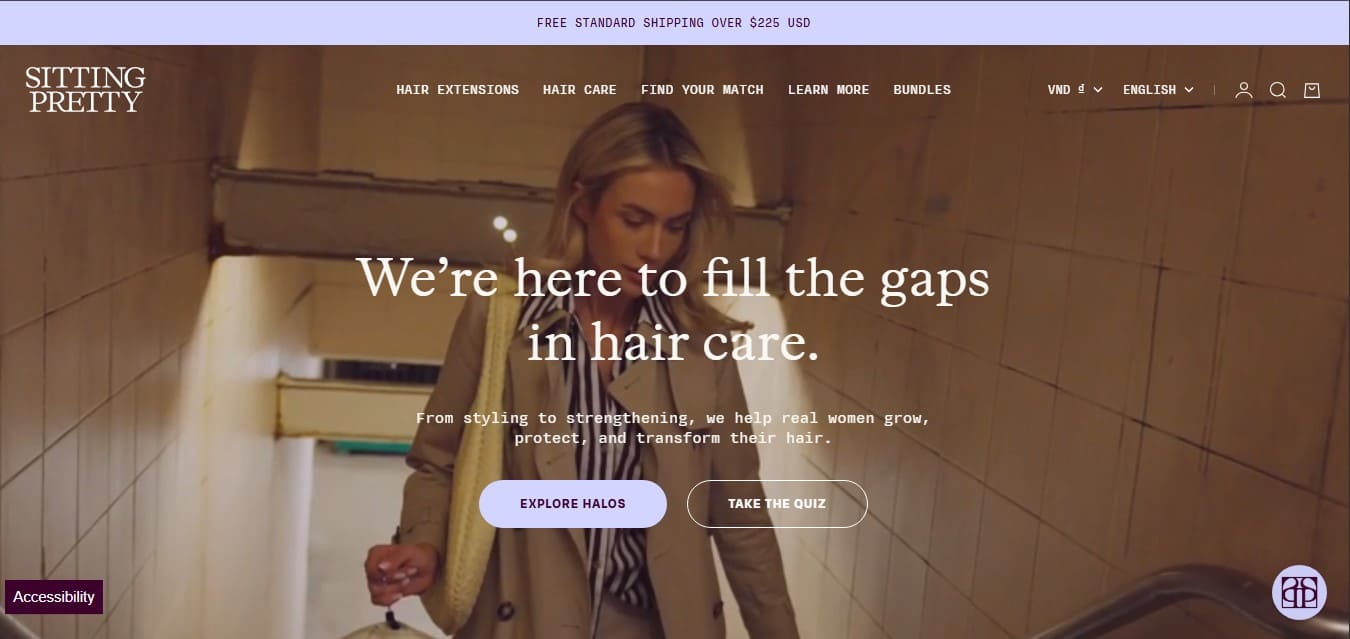Open the account profile icon
Screen dimensions: 1350x639
(1244, 90)
